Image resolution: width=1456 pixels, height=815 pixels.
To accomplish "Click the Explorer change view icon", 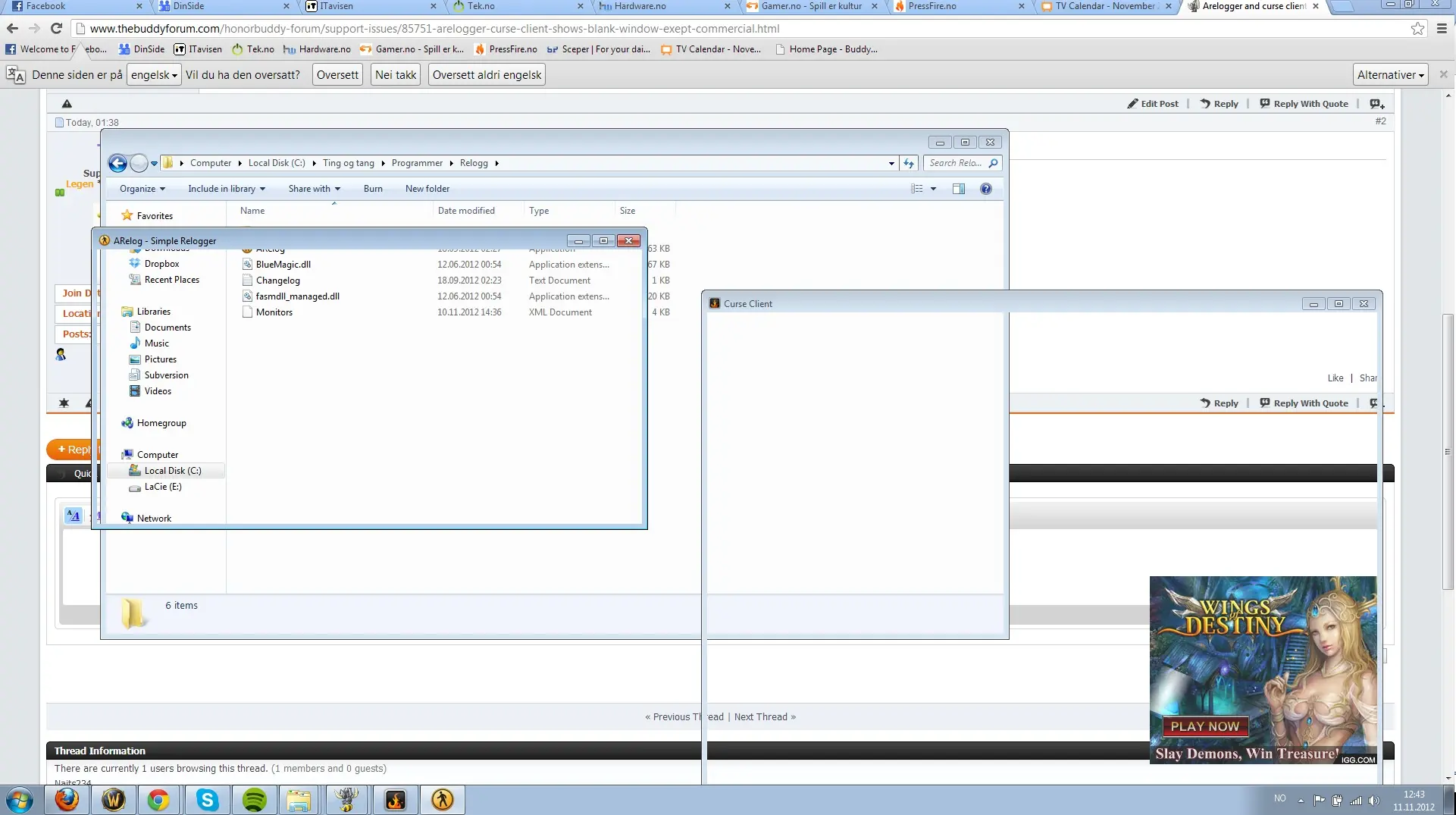I will pyautogui.click(x=917, y=189).
